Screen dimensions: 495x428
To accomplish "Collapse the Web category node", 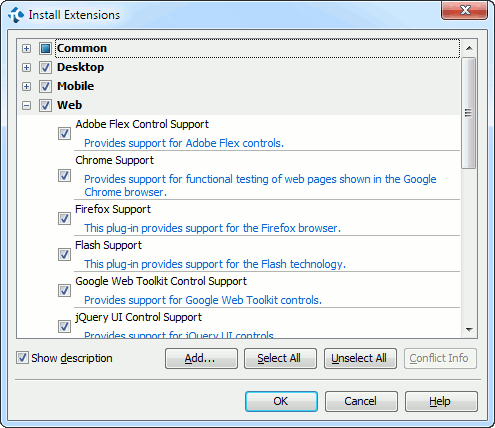I will pos(26,106).
